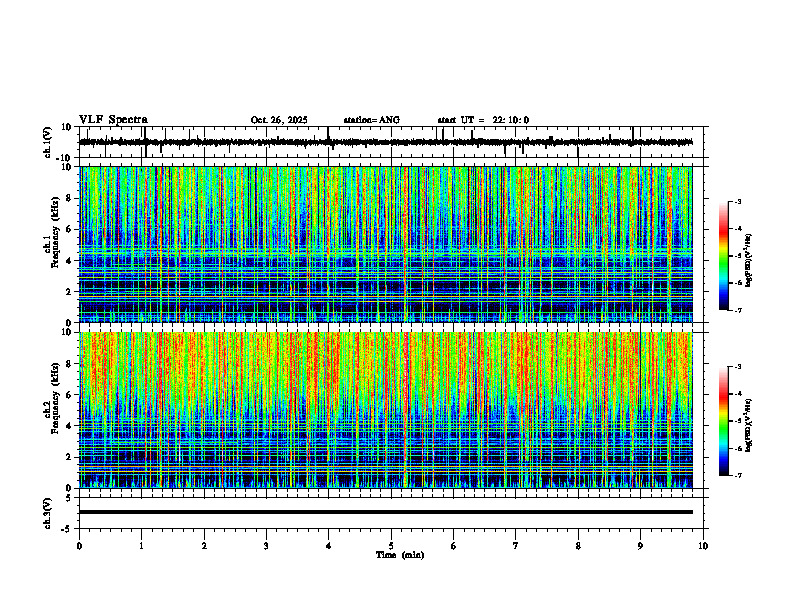Image resolution: width=792 pixels, height=612 pixels.
Task: Click ch.2 frequency axis tick "4"
Action: click(x=69, y=426)
